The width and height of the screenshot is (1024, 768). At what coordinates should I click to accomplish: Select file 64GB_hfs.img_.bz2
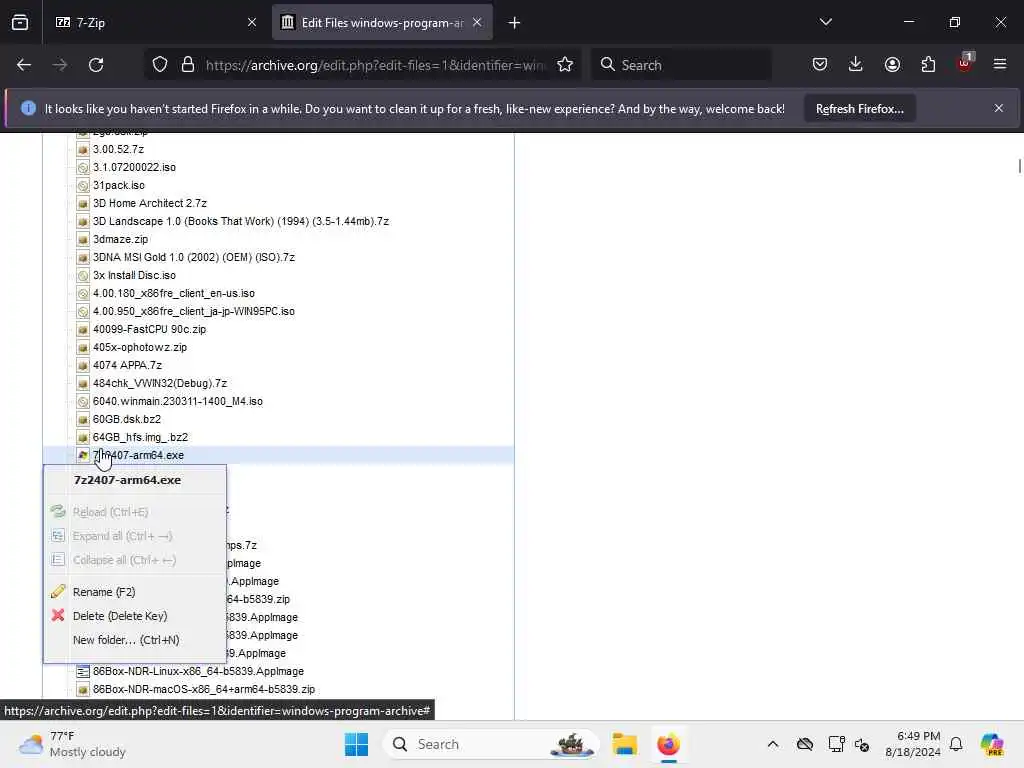pyautogui.click(x=140, y=438)
